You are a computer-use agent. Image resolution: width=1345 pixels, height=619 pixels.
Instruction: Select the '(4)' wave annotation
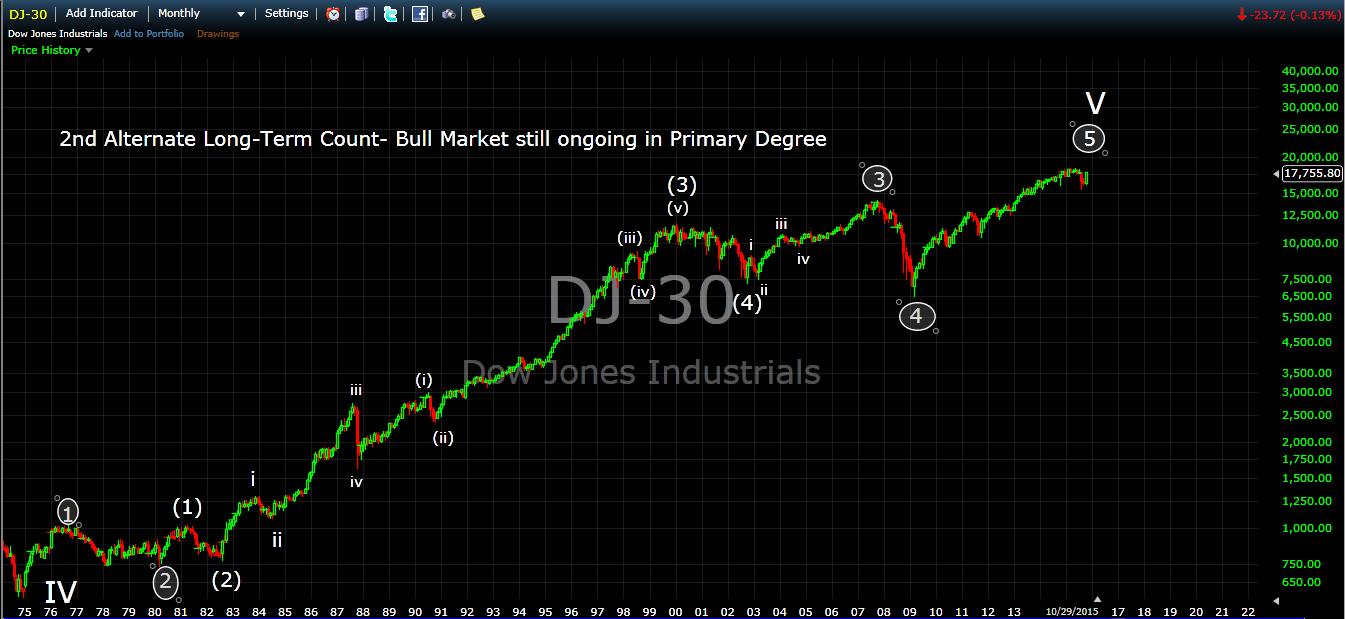click(x=746, y=303)
